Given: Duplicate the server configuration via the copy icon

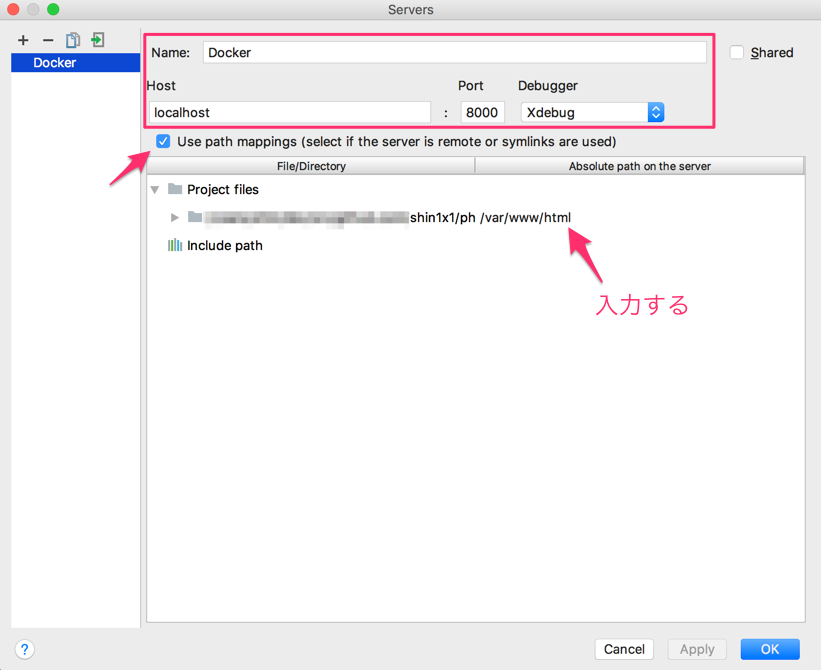Looking at the screenshot, I should click(71, 40).
